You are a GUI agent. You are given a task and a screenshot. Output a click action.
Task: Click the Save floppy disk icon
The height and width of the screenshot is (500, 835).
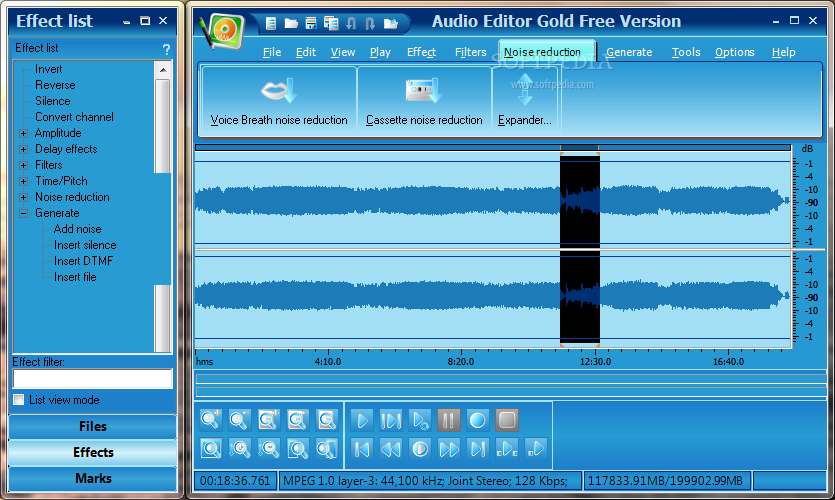pos(311,23)
